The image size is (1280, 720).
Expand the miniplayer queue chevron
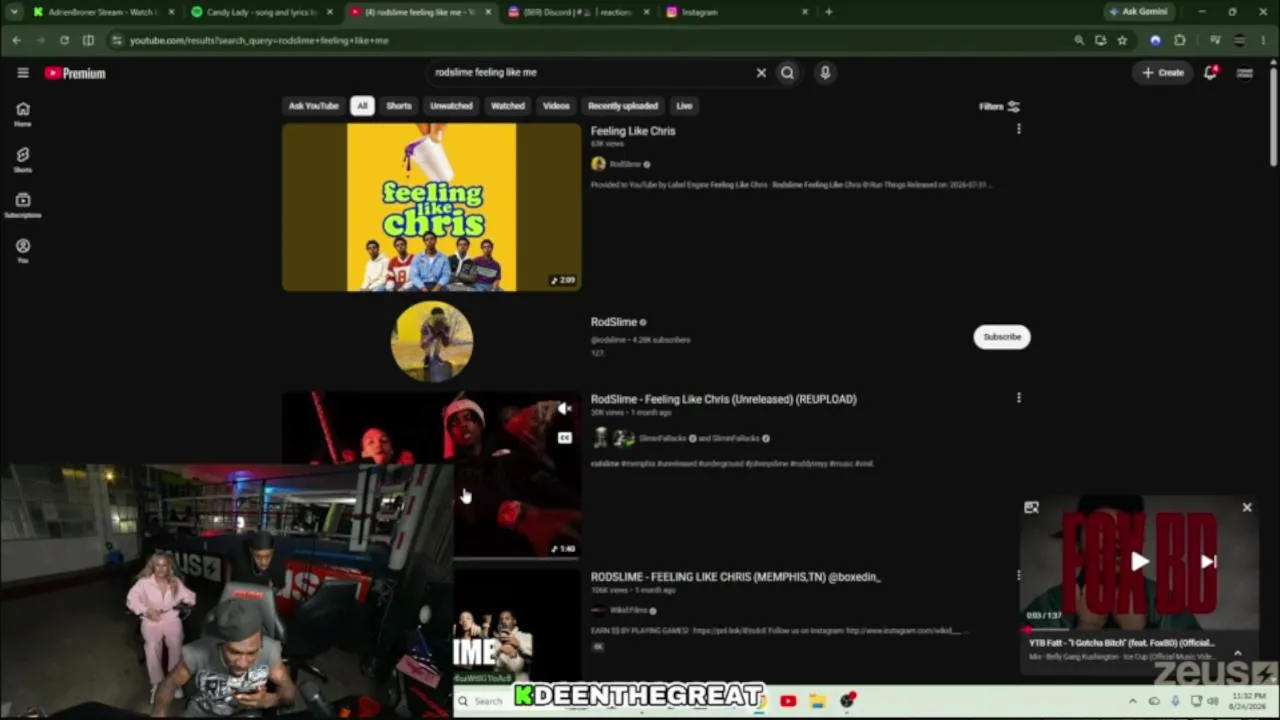point(1238,653)
